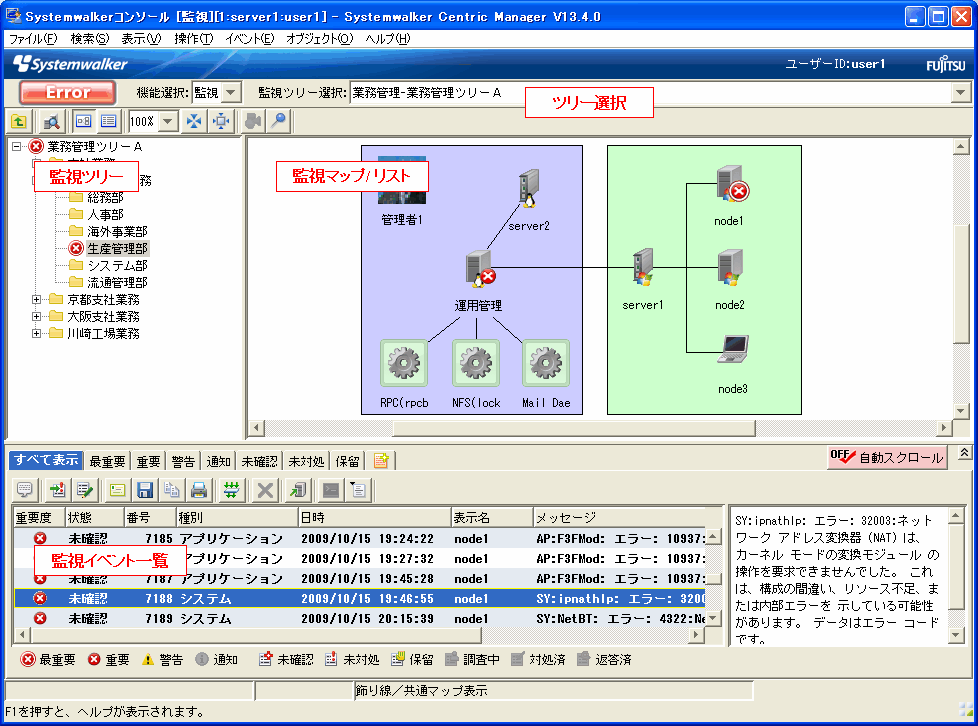
Task: Open the 100% zoom dropdown
Action: [x=168, y=122]
